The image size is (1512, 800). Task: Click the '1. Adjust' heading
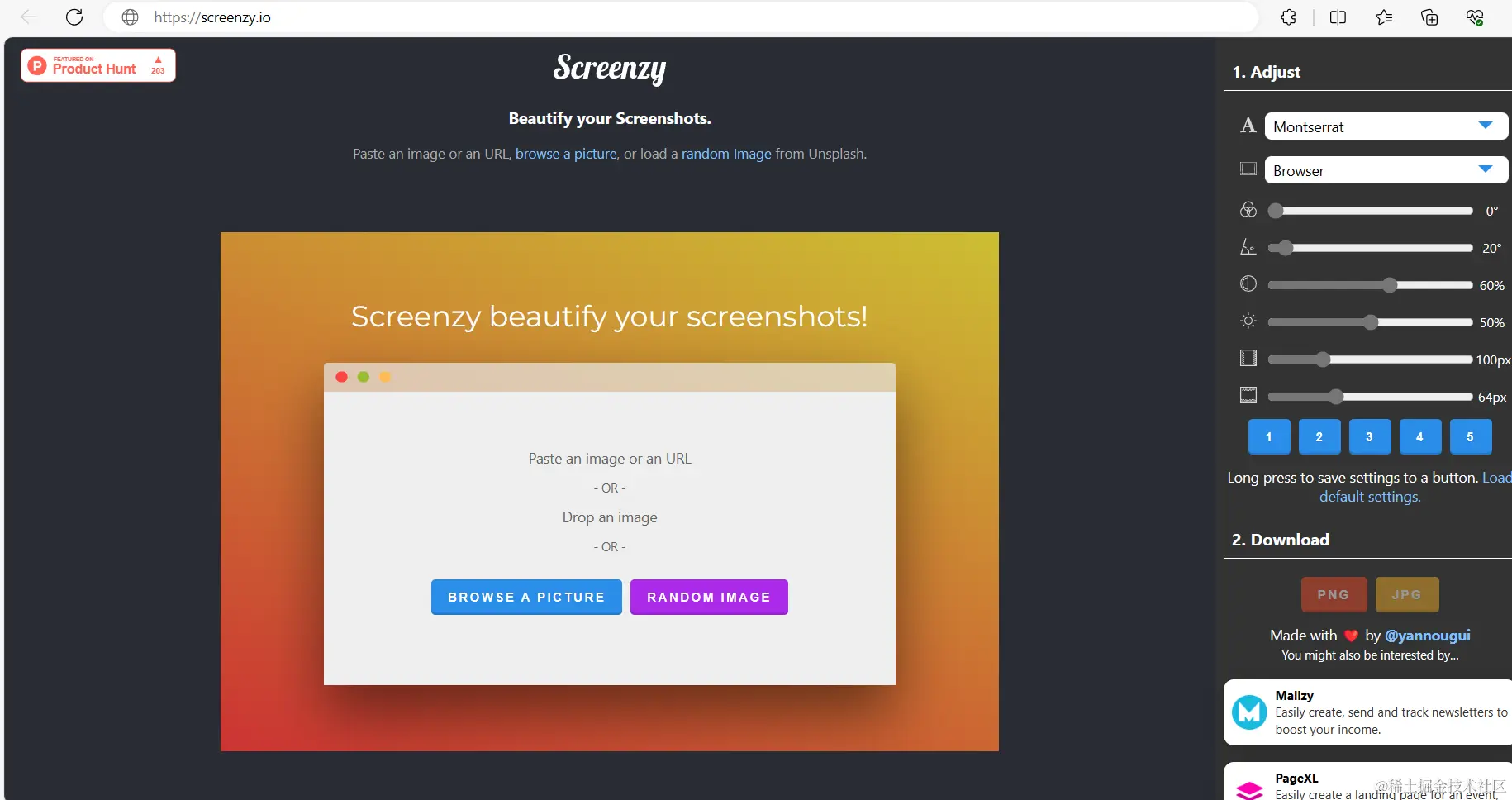click(x=1267, y=72)
